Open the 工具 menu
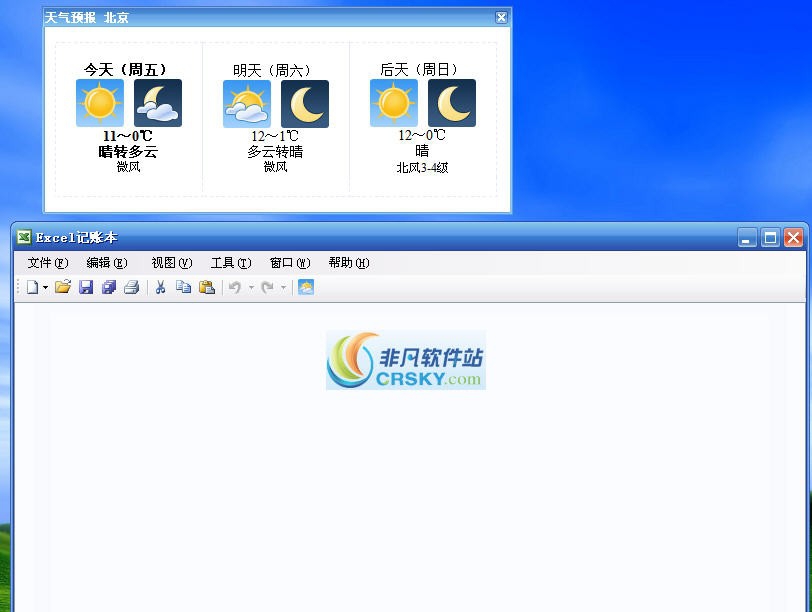The image size is (812, 612). (230, 263)
